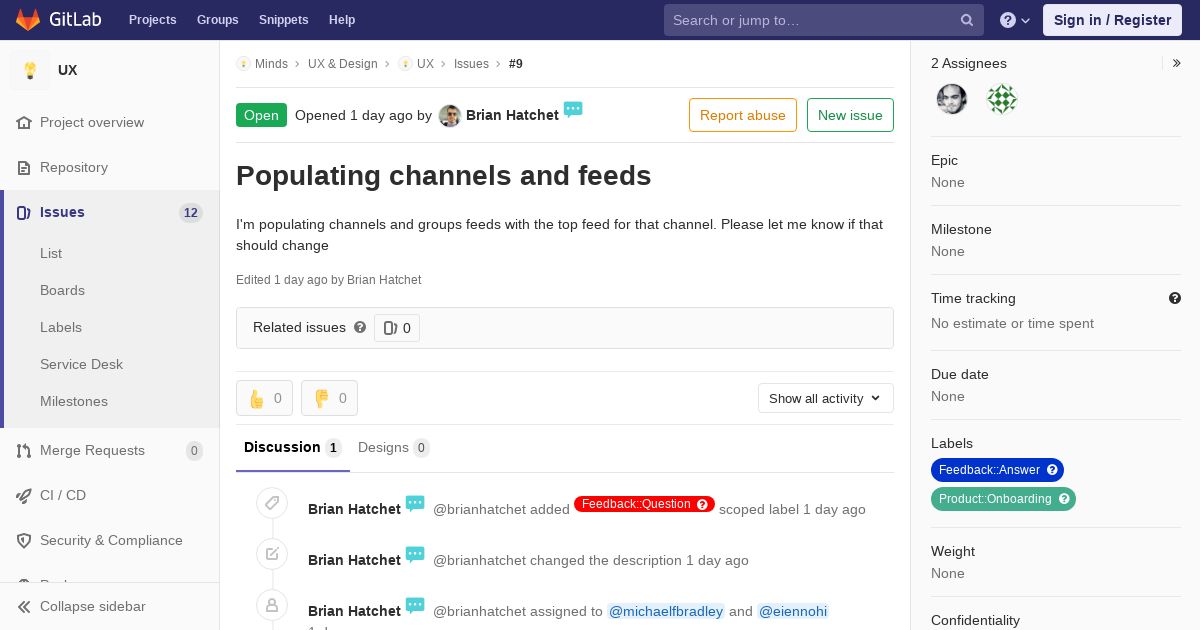Click the description edit icon in activity

(272, 553)
